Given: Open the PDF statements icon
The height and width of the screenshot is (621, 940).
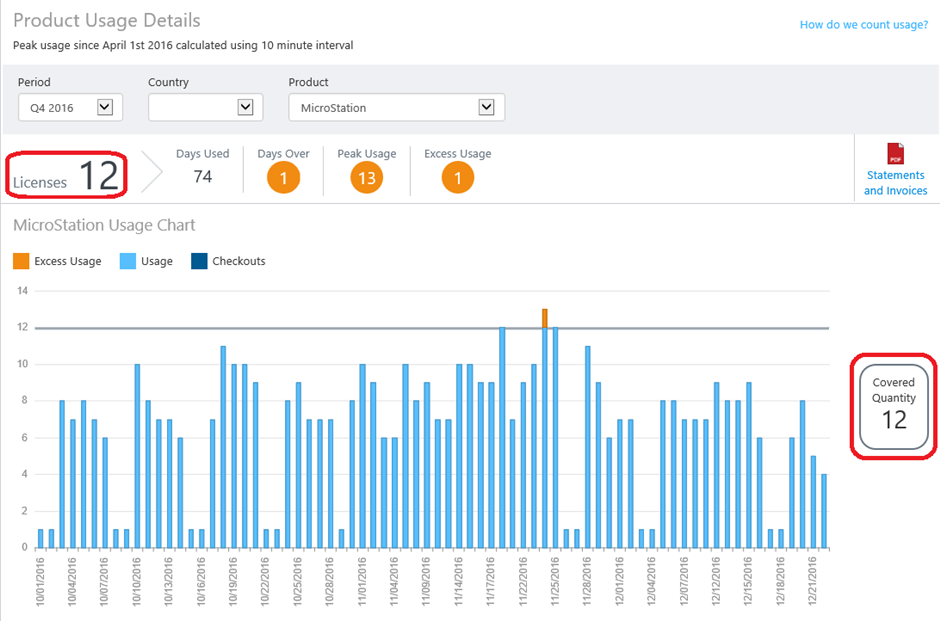Looking at the screenshot, I should coord(895,153).
